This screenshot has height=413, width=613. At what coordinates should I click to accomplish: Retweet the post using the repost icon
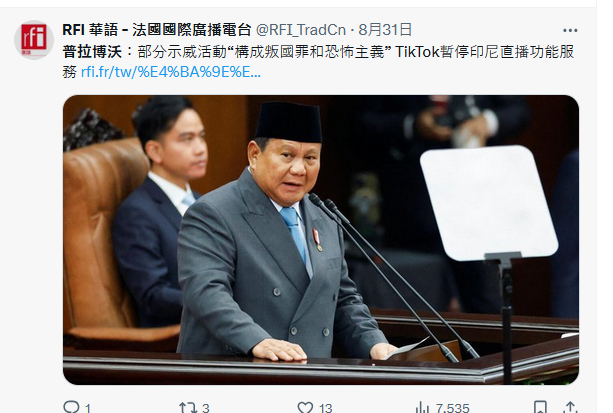[x=188, y=408]
